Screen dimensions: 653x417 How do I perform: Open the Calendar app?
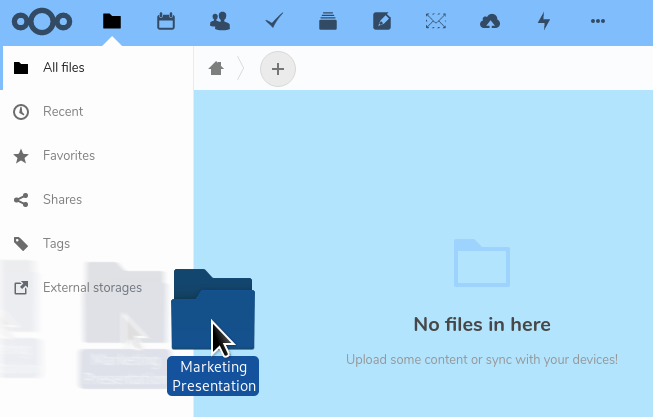coord(166,21)
